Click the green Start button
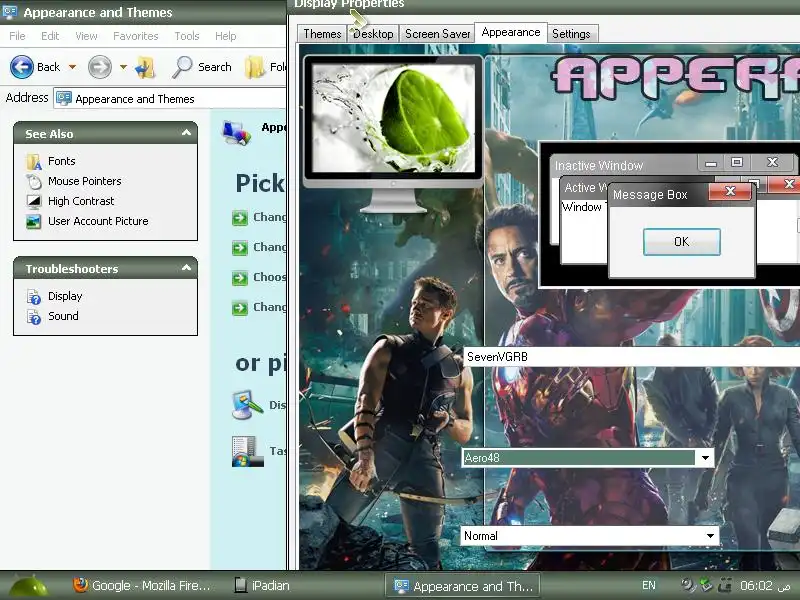This screenshot has width=800, height=600. pos(29,586)
